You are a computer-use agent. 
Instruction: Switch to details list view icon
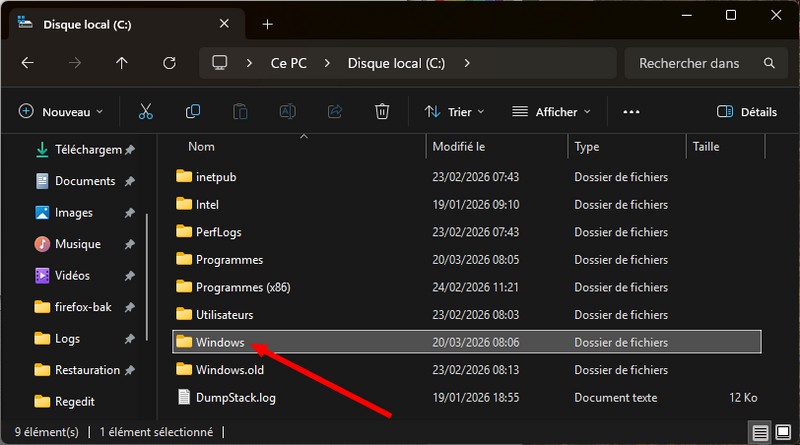pyautogui.click(x=761, y=433)
